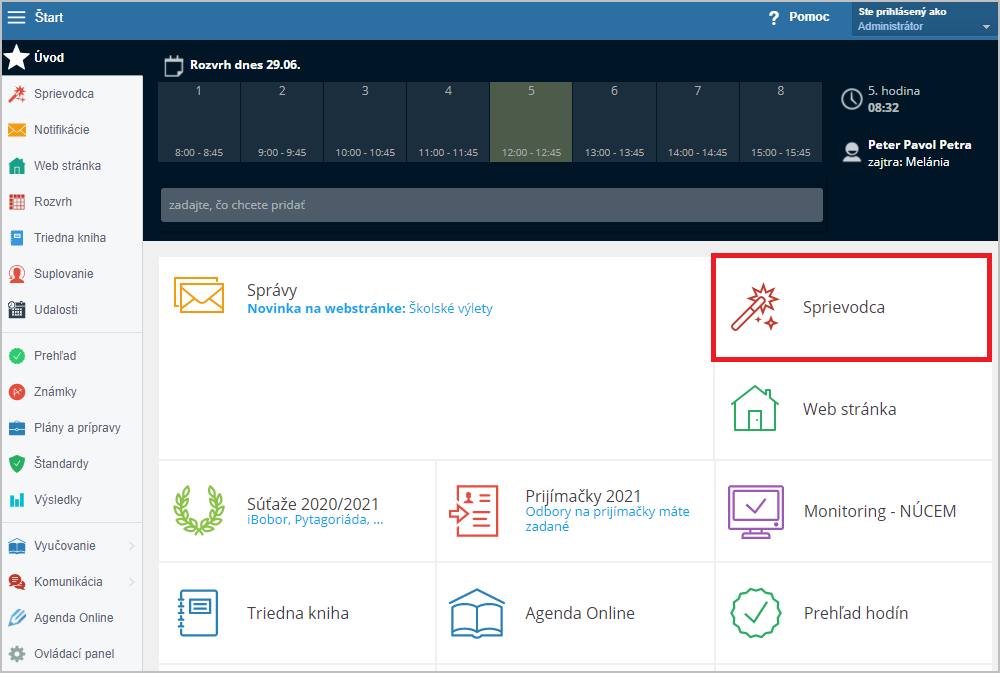Open the Správy envelope icon tile
1000x673 pixels.
(198, 296)
